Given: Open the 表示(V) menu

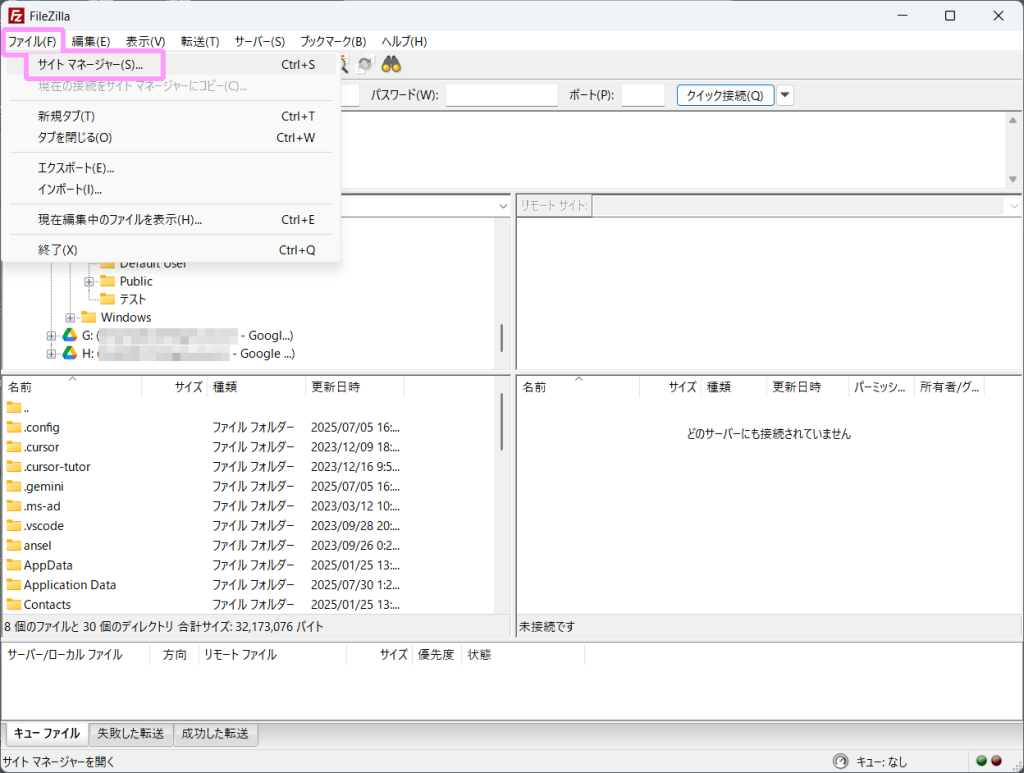Looking at the screenshot, I should tap(145, 41).
